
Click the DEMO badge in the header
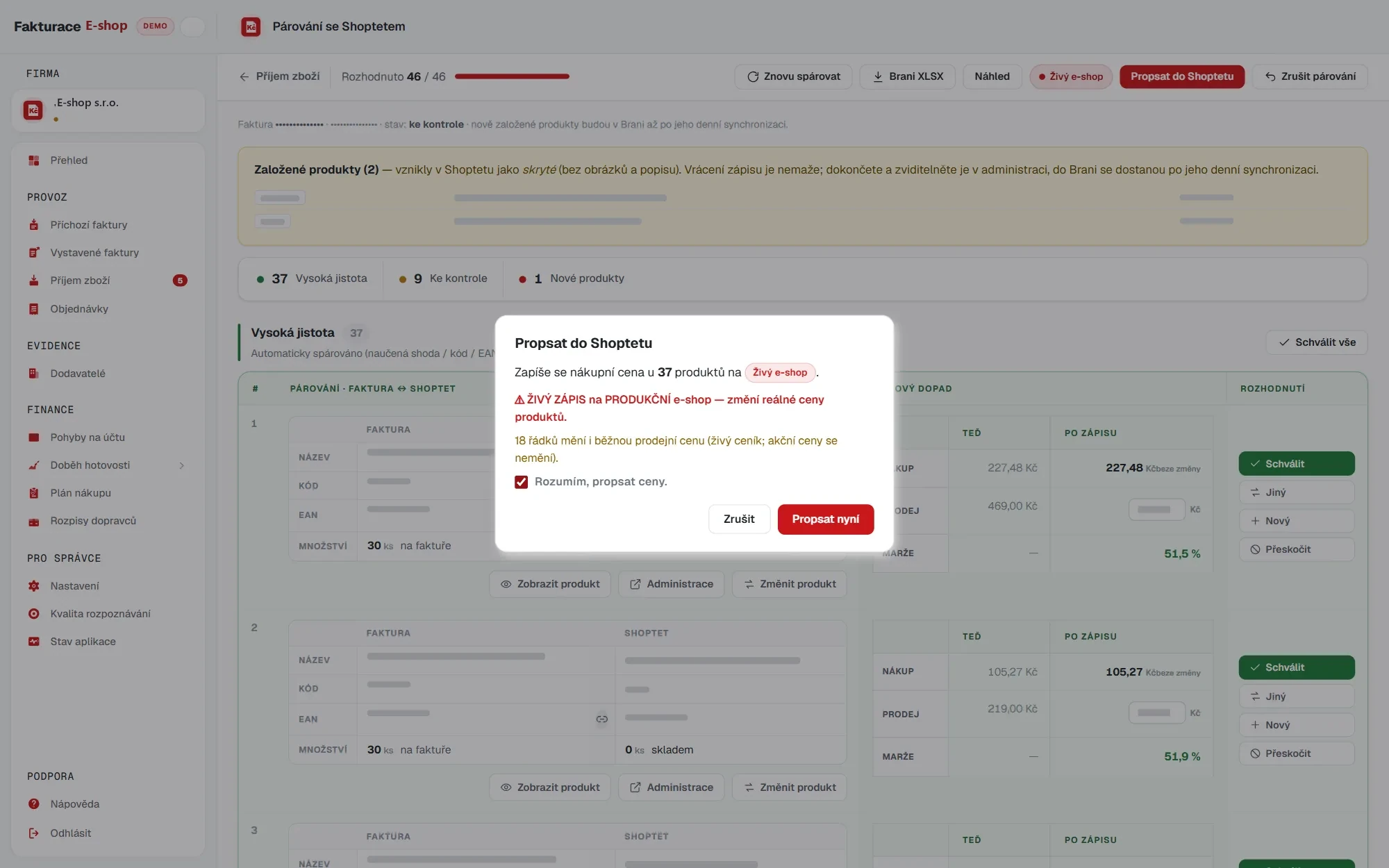click(155, 26)
